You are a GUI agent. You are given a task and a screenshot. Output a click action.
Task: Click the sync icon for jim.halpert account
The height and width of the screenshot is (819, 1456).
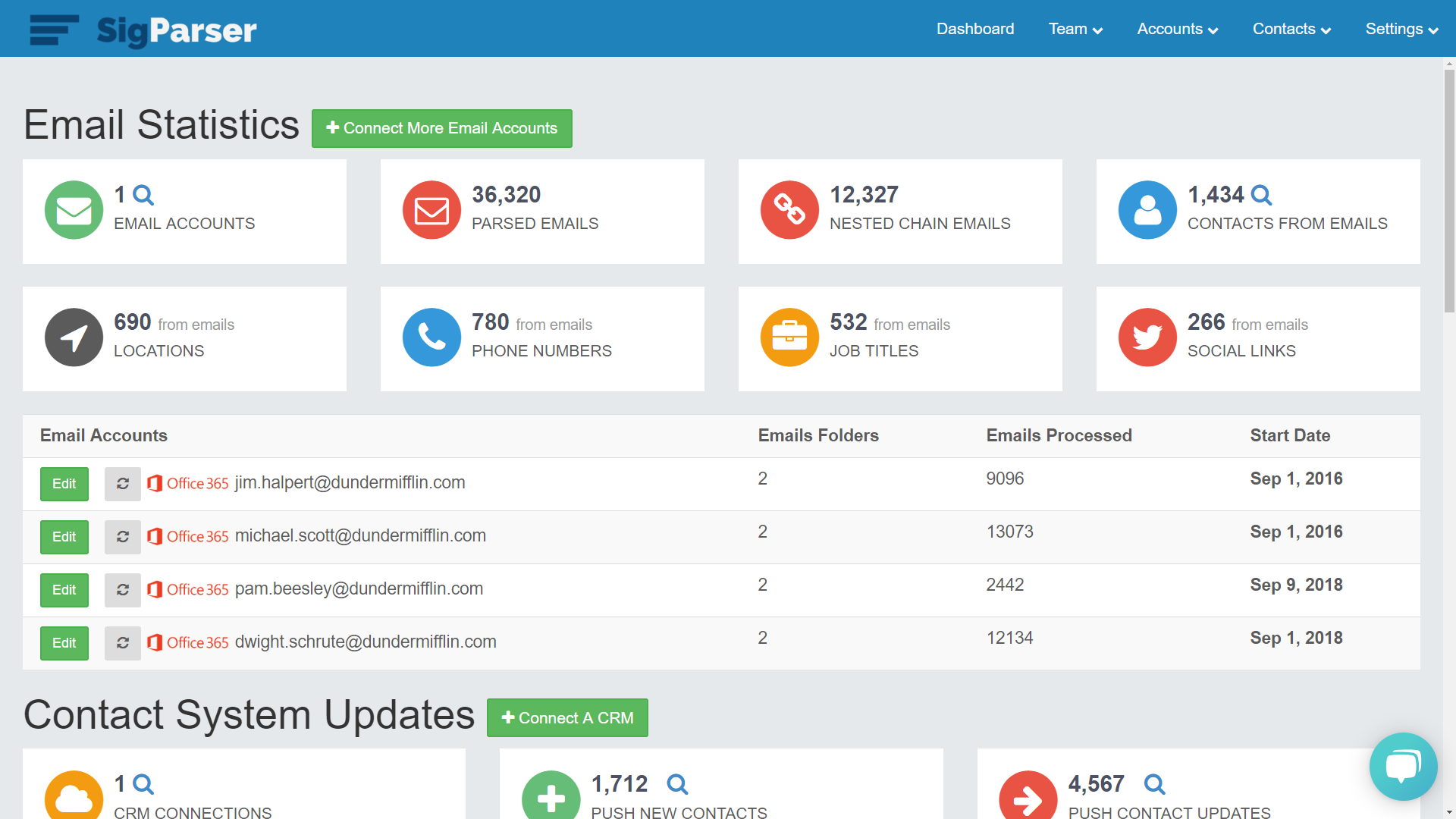coord(123,484)
